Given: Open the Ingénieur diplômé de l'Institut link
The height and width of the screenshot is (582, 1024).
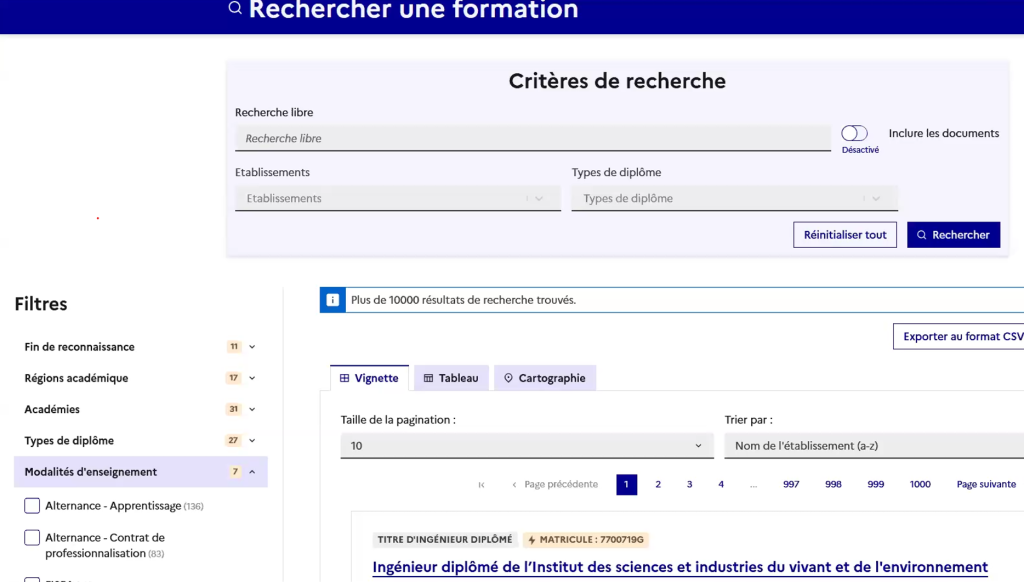Looking at the screenshot, I should (680, 567).
